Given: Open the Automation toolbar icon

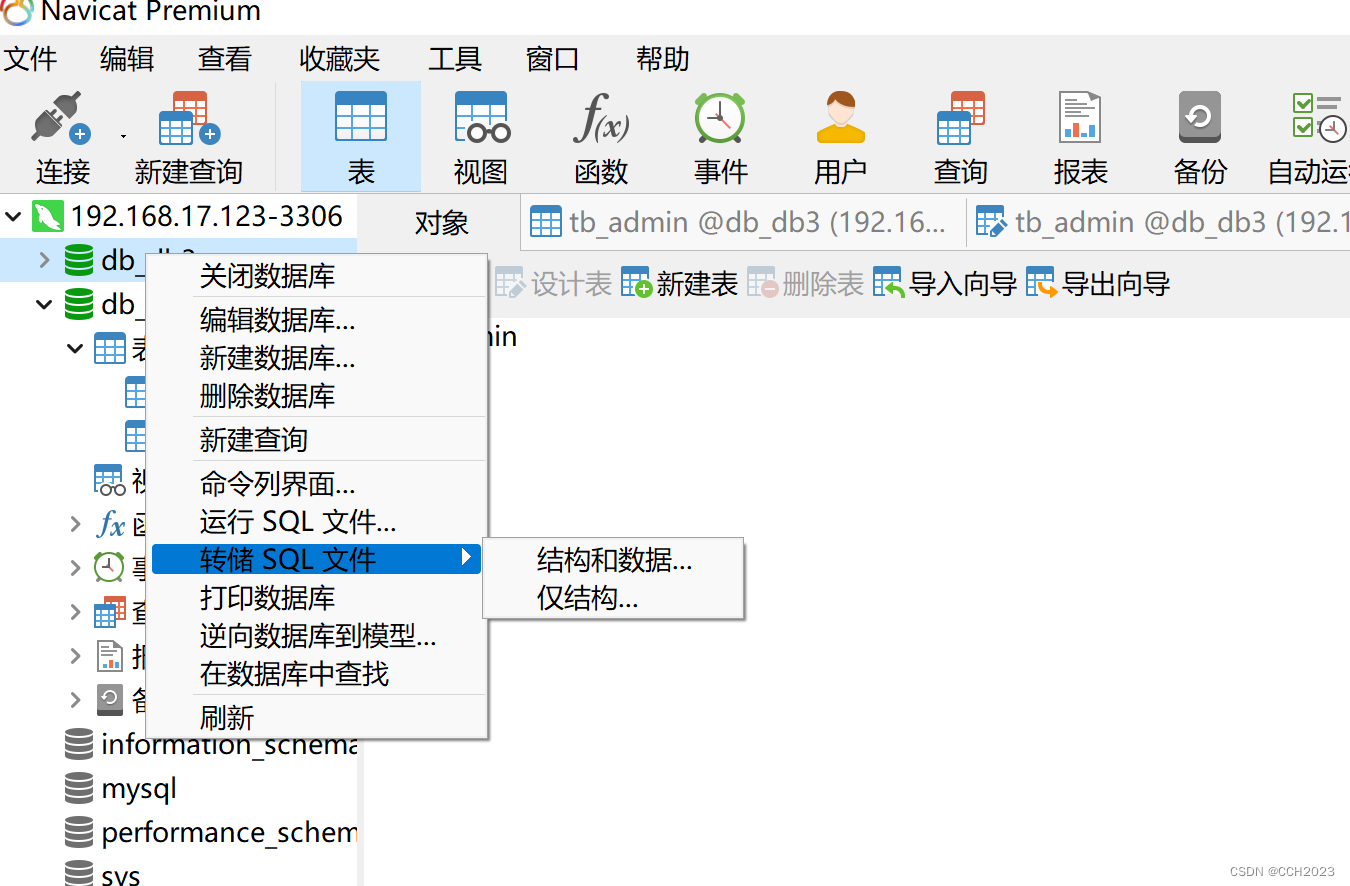Looking at the screenshot, I should click(x=1320, y=117).
